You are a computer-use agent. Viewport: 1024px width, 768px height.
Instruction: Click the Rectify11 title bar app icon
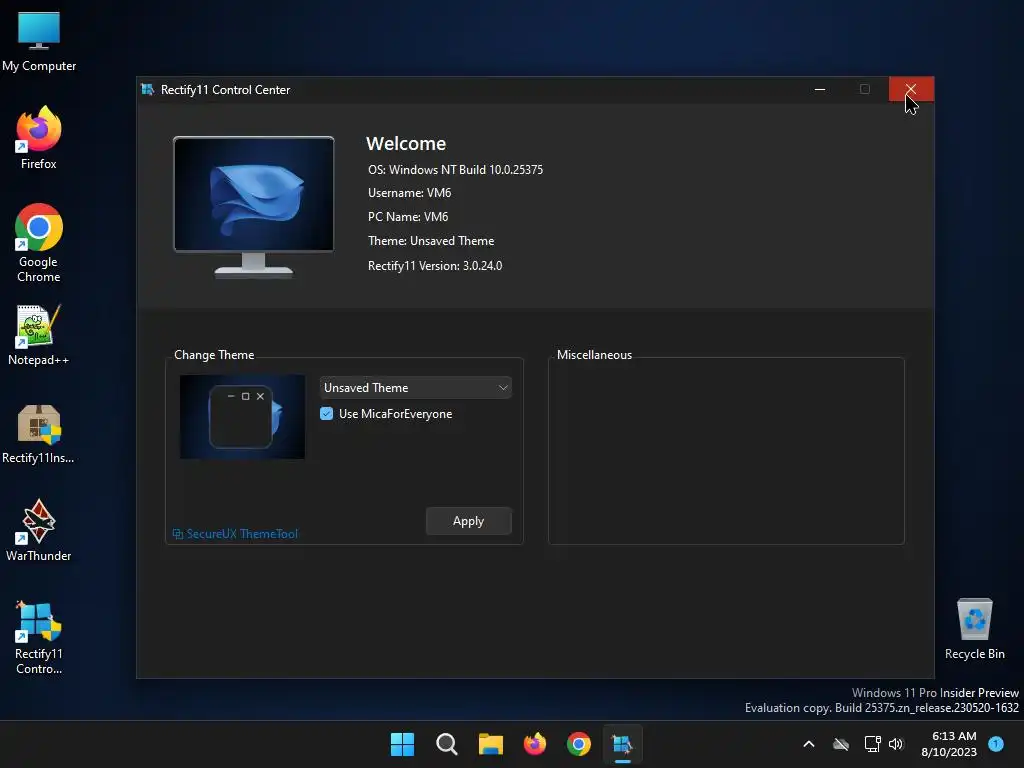click(x=148, y=89)
